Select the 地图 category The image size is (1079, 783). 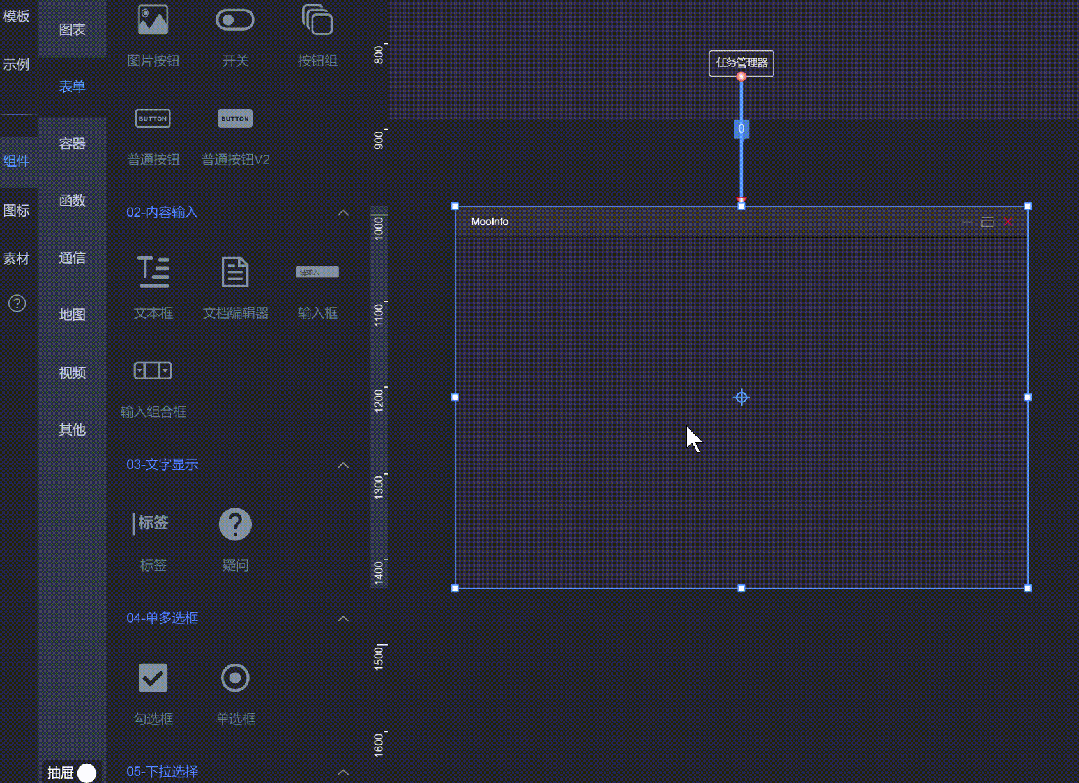72,314
